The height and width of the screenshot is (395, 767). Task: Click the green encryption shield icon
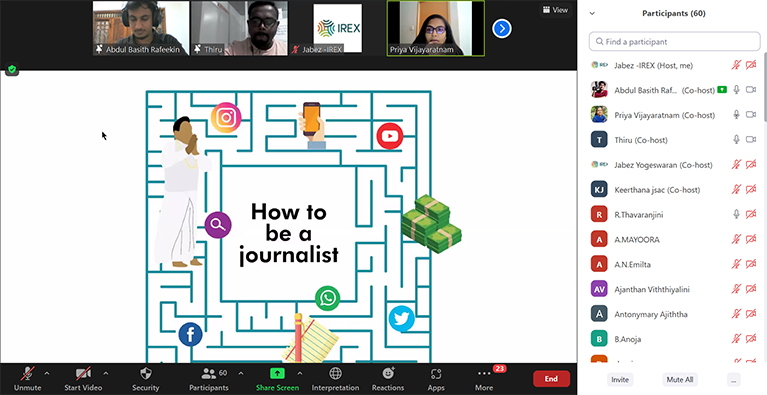pyautogui.click(x=12, y=70)
